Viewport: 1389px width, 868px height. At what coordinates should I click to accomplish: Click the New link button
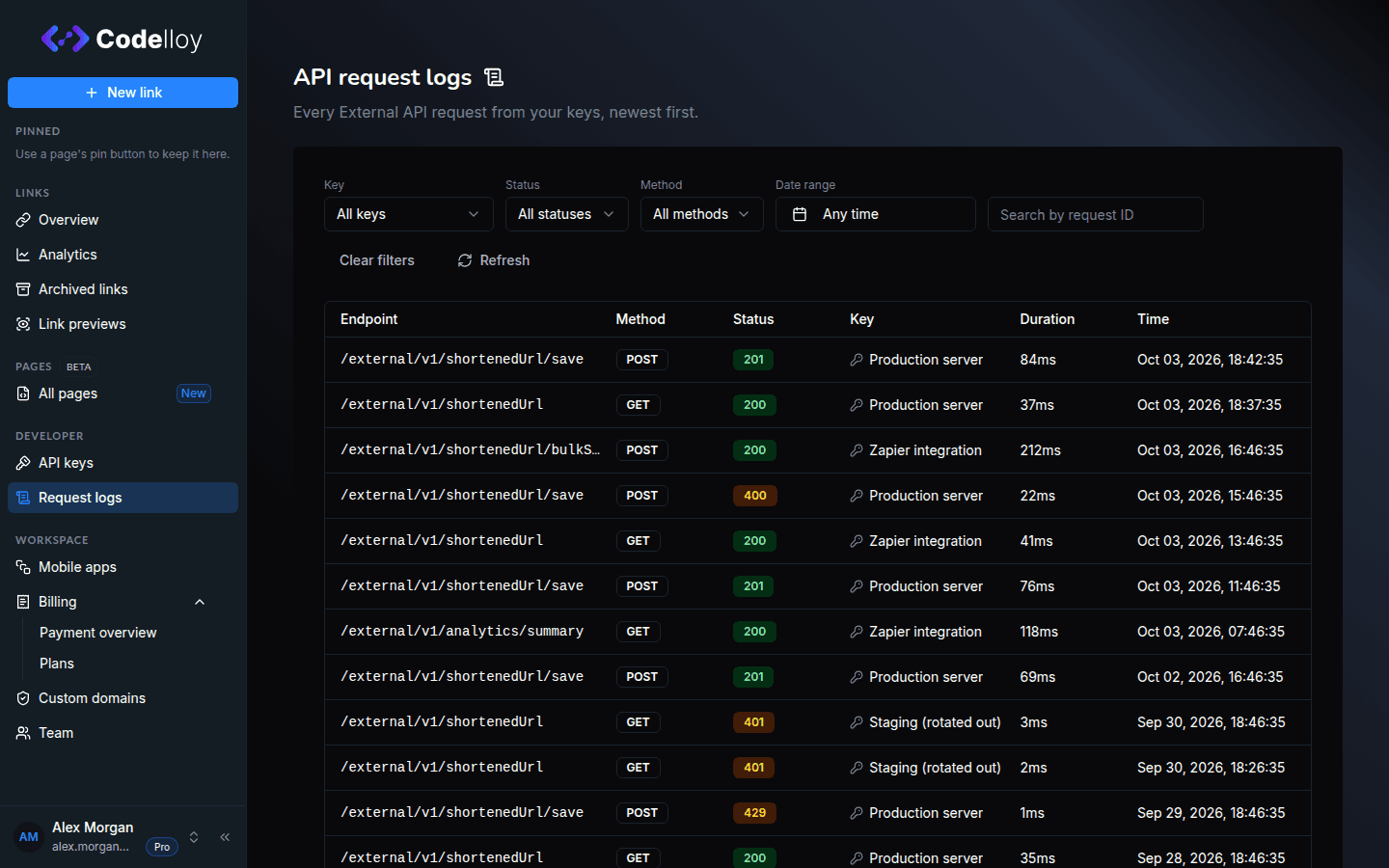point(123,93)
